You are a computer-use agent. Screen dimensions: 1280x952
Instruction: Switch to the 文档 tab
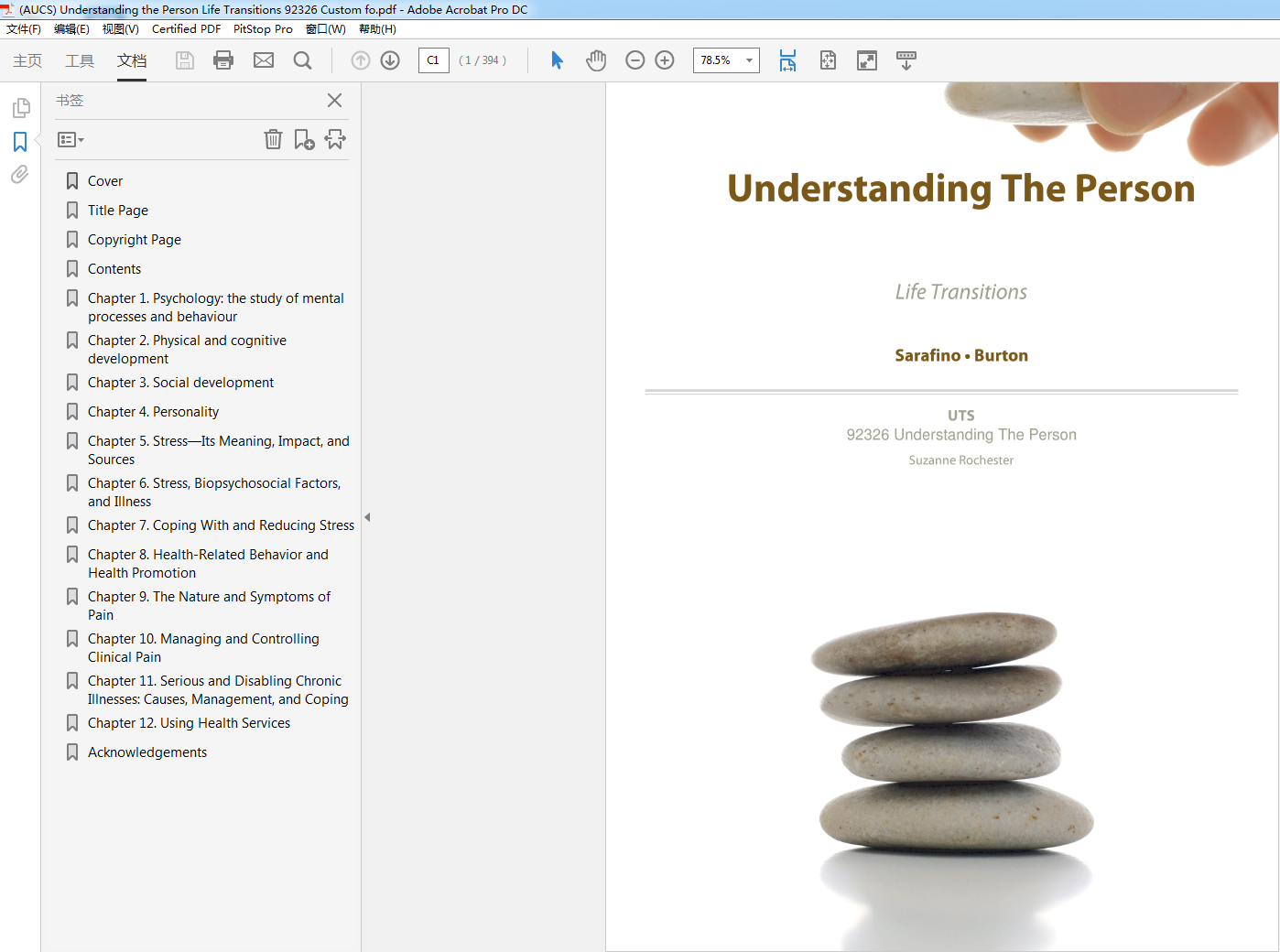click(132, 60)
